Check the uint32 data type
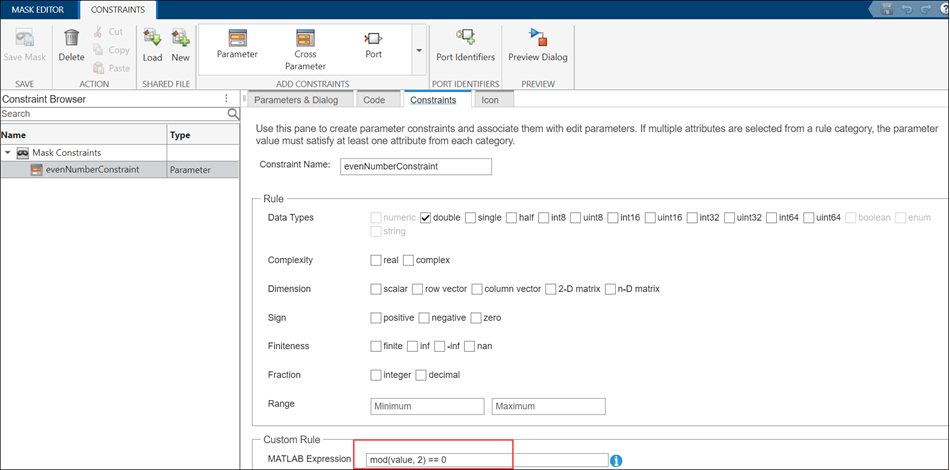 point(729,217)
